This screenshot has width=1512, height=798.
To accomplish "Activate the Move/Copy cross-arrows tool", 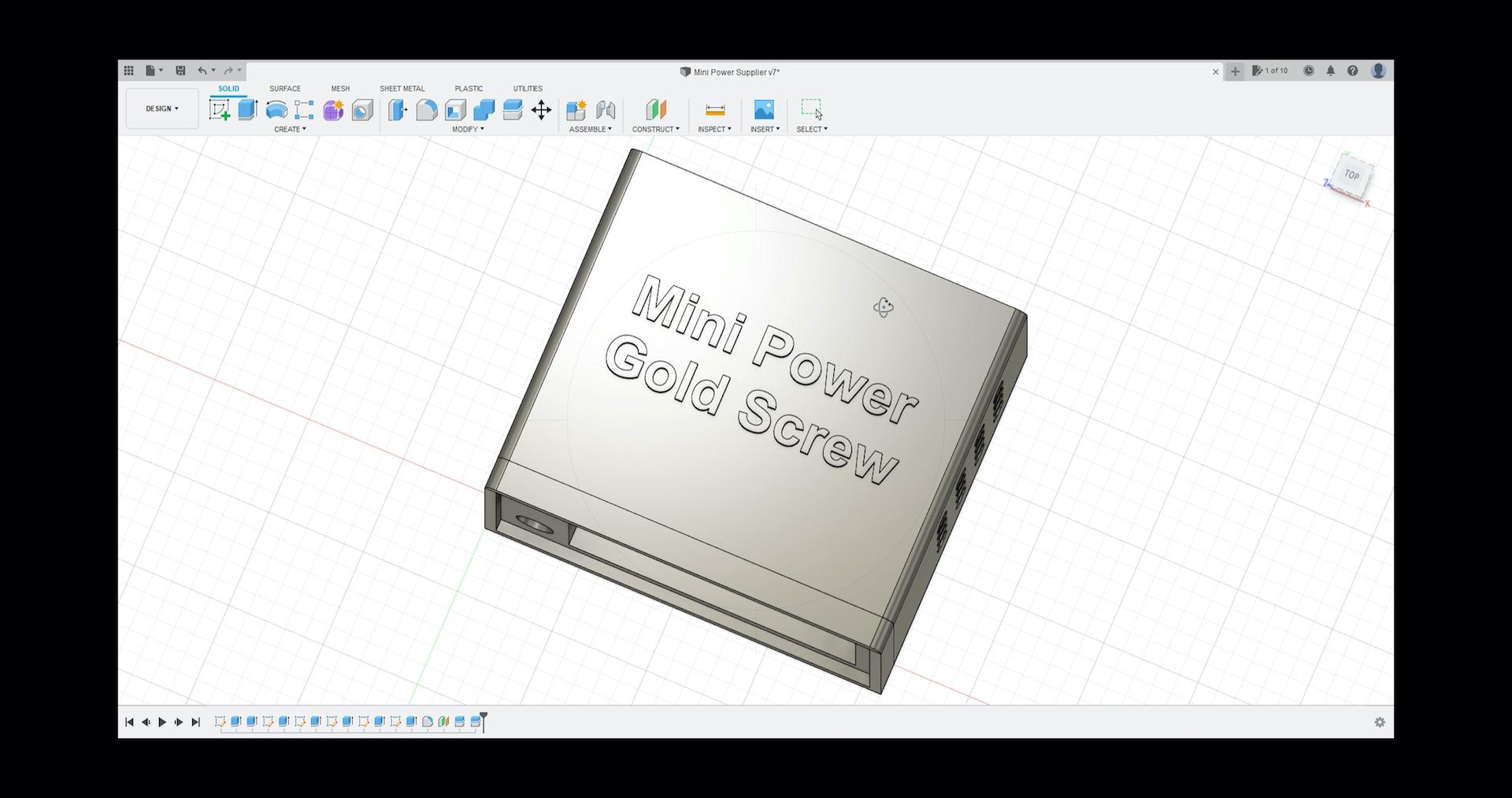I will click(x=541, y=109).
